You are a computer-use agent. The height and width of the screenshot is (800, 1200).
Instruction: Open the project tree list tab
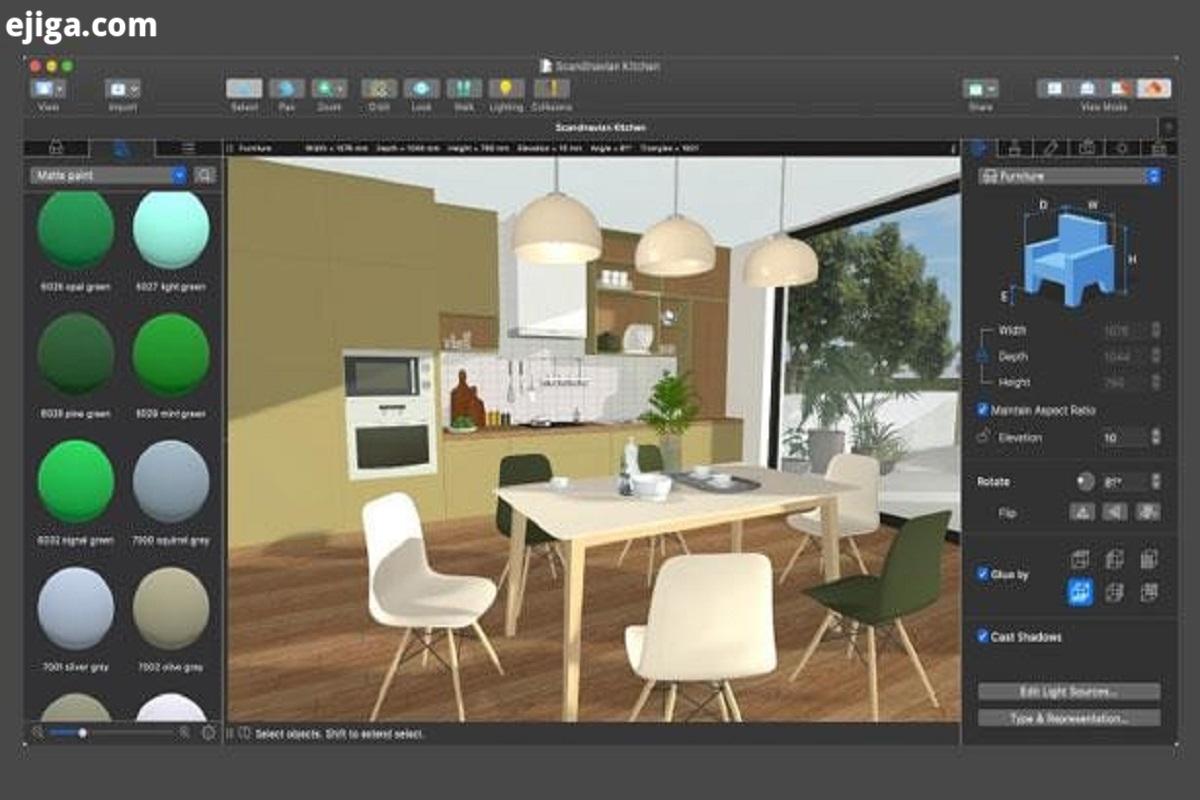tap(188, 147)
